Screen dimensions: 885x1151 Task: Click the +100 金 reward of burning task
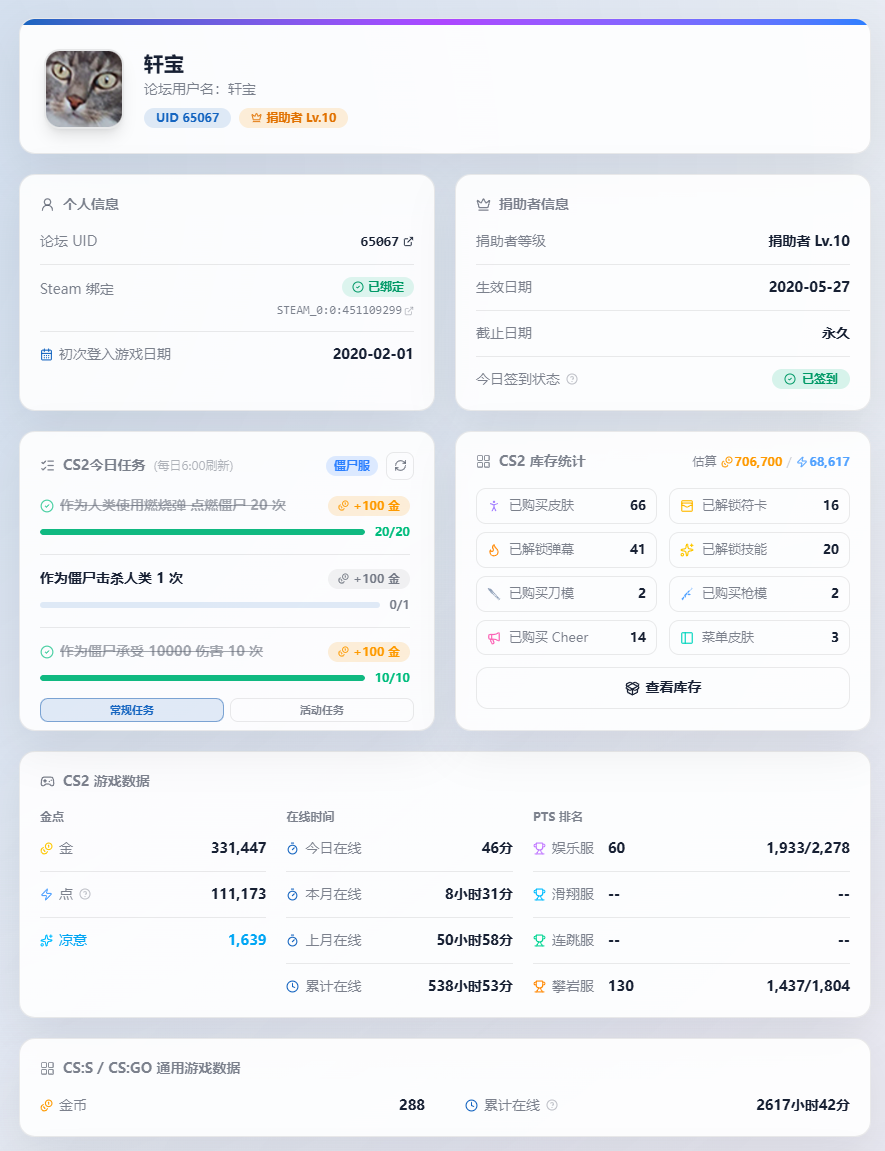click(x=369, y=506)
